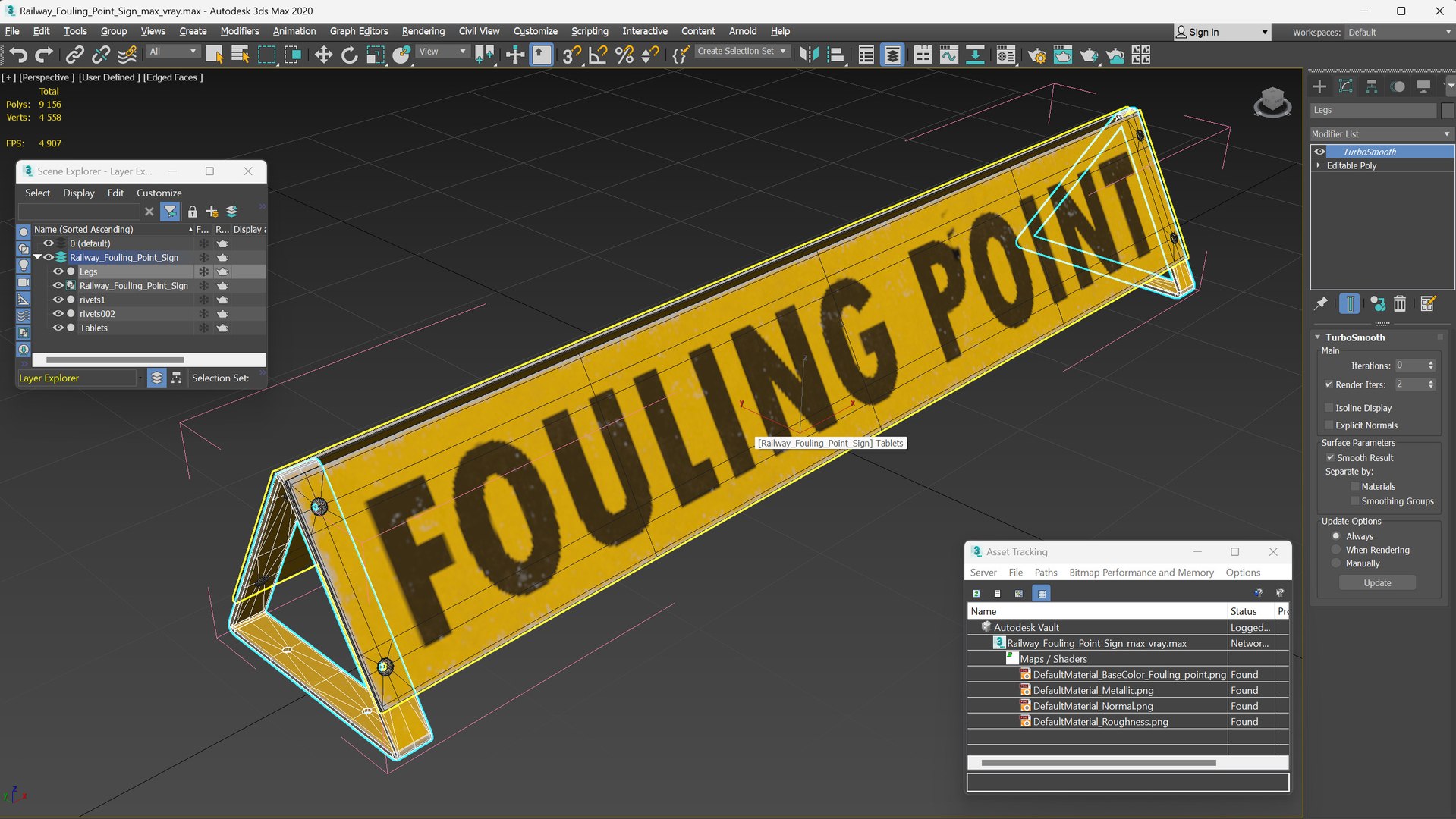1456x819 pixels.
Task: Hide the Tablets object via eye icon
Action: tap(58, 328)
